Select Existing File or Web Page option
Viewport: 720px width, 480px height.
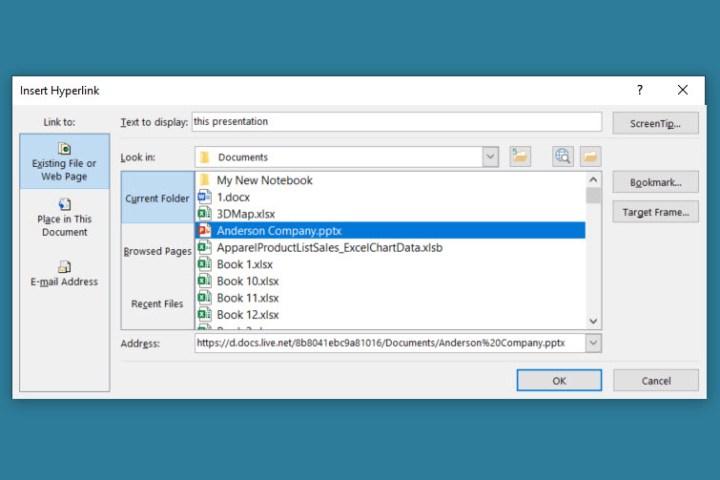64,162
